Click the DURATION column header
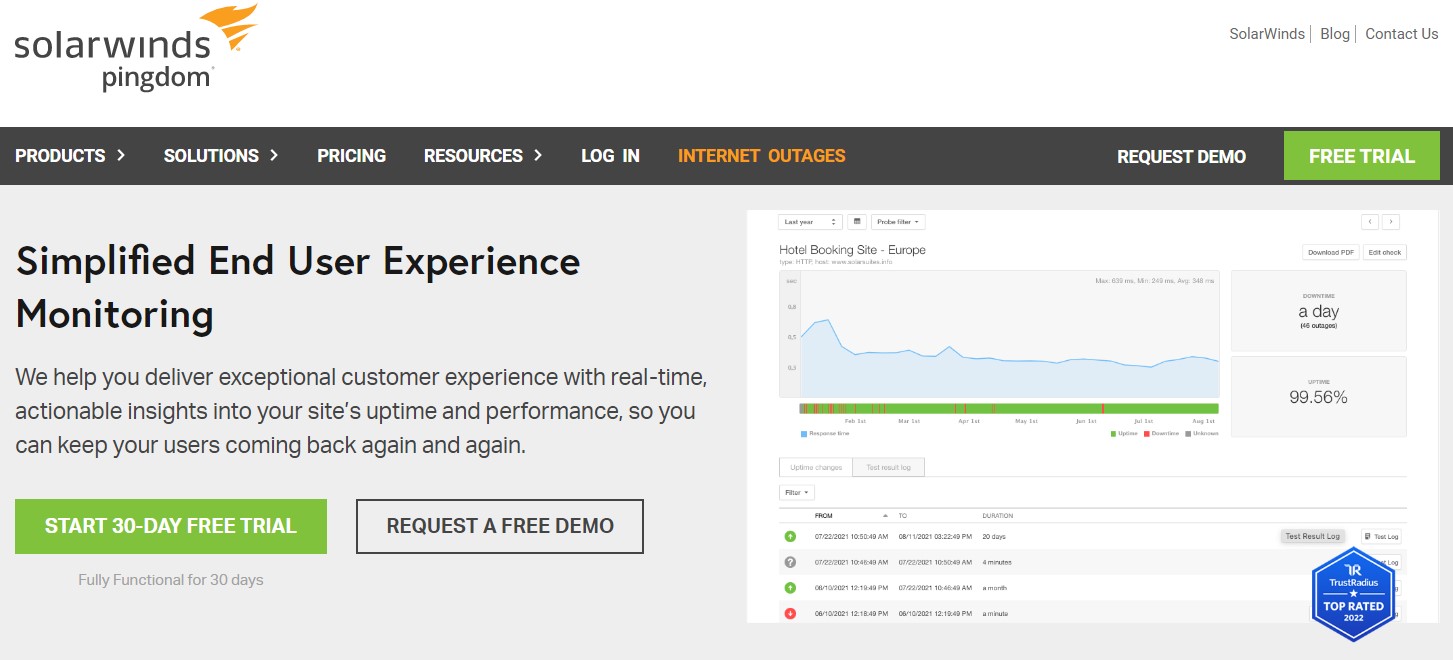 coord(998,516)
